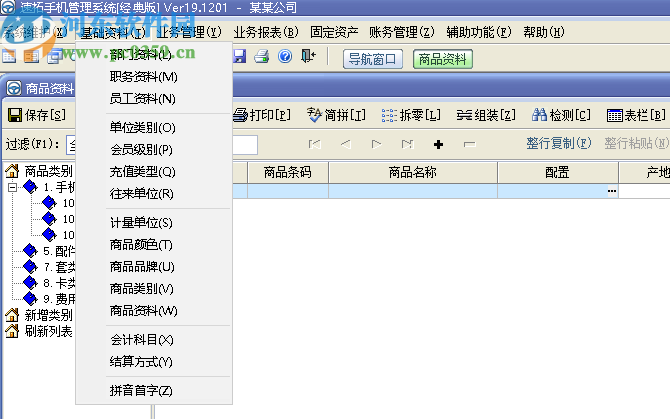Click the 拆零[L] split tool
Viewport: 670px width, 419px height.
click(x=411, y=115)
